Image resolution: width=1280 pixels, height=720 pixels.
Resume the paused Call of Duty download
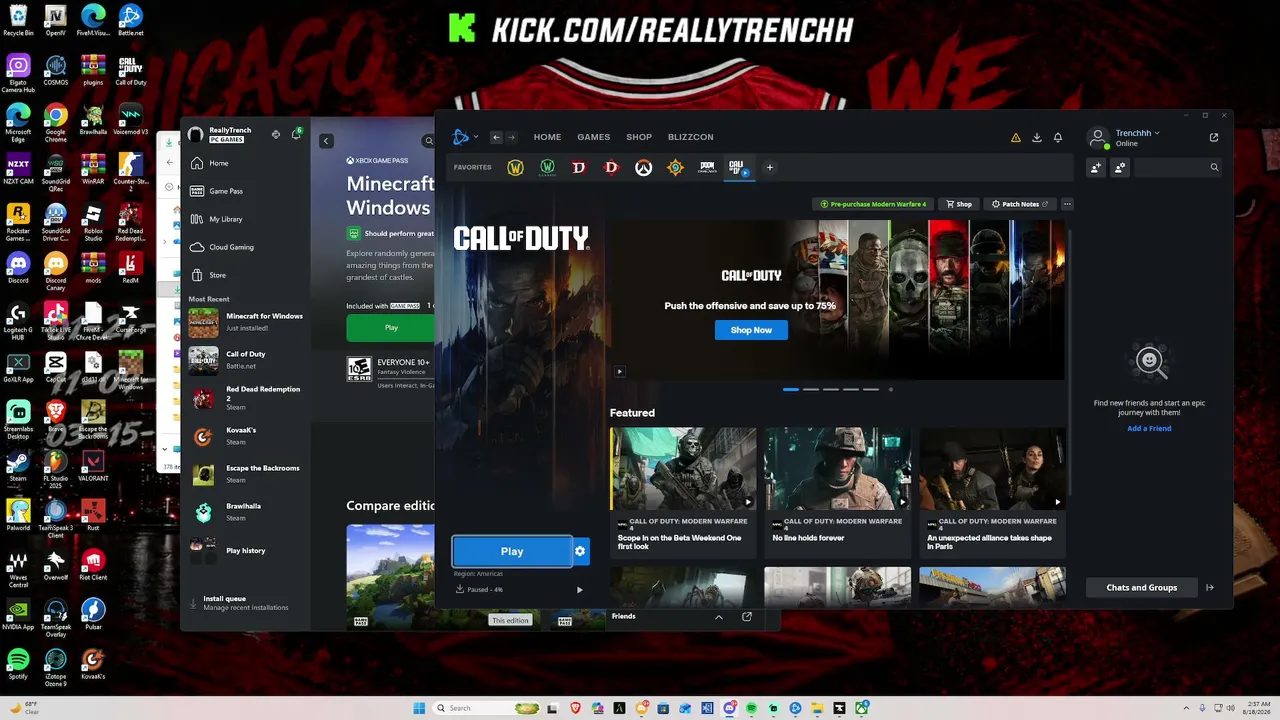[x=580, y=590]
